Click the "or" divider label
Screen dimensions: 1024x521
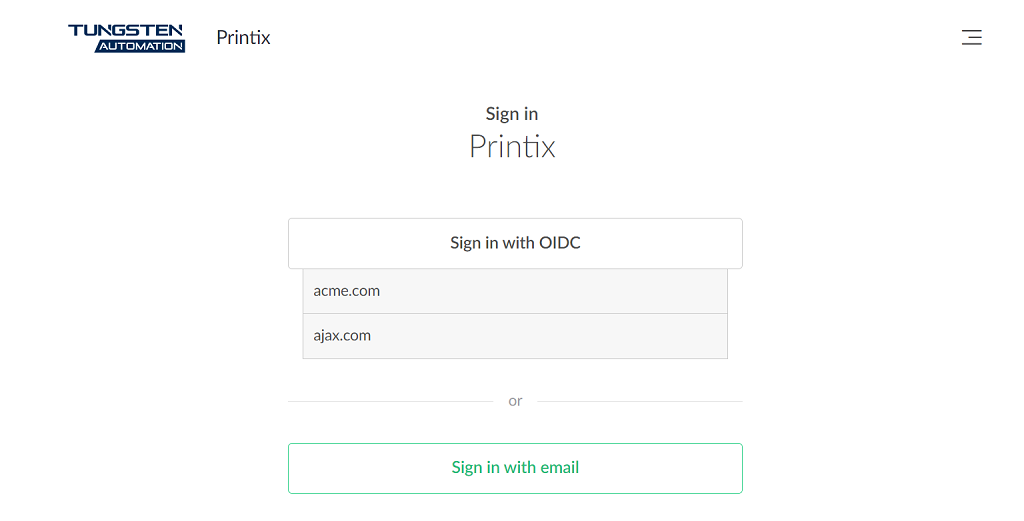[x=515, y=401]
